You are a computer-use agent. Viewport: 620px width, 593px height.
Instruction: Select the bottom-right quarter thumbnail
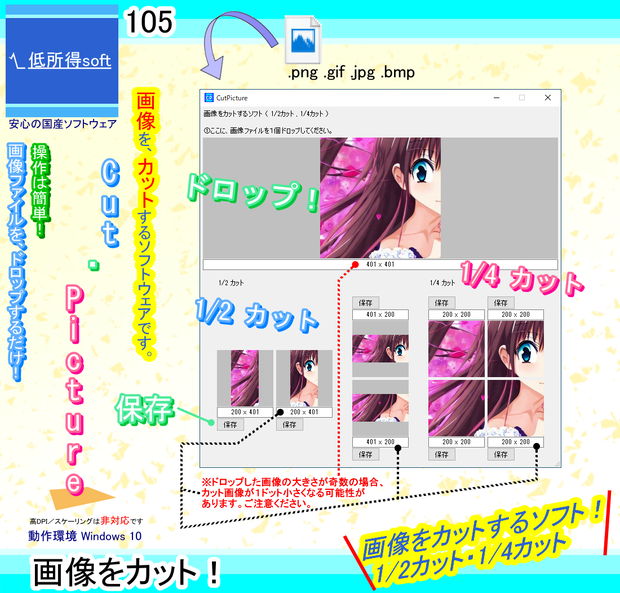tap(516, 408)
